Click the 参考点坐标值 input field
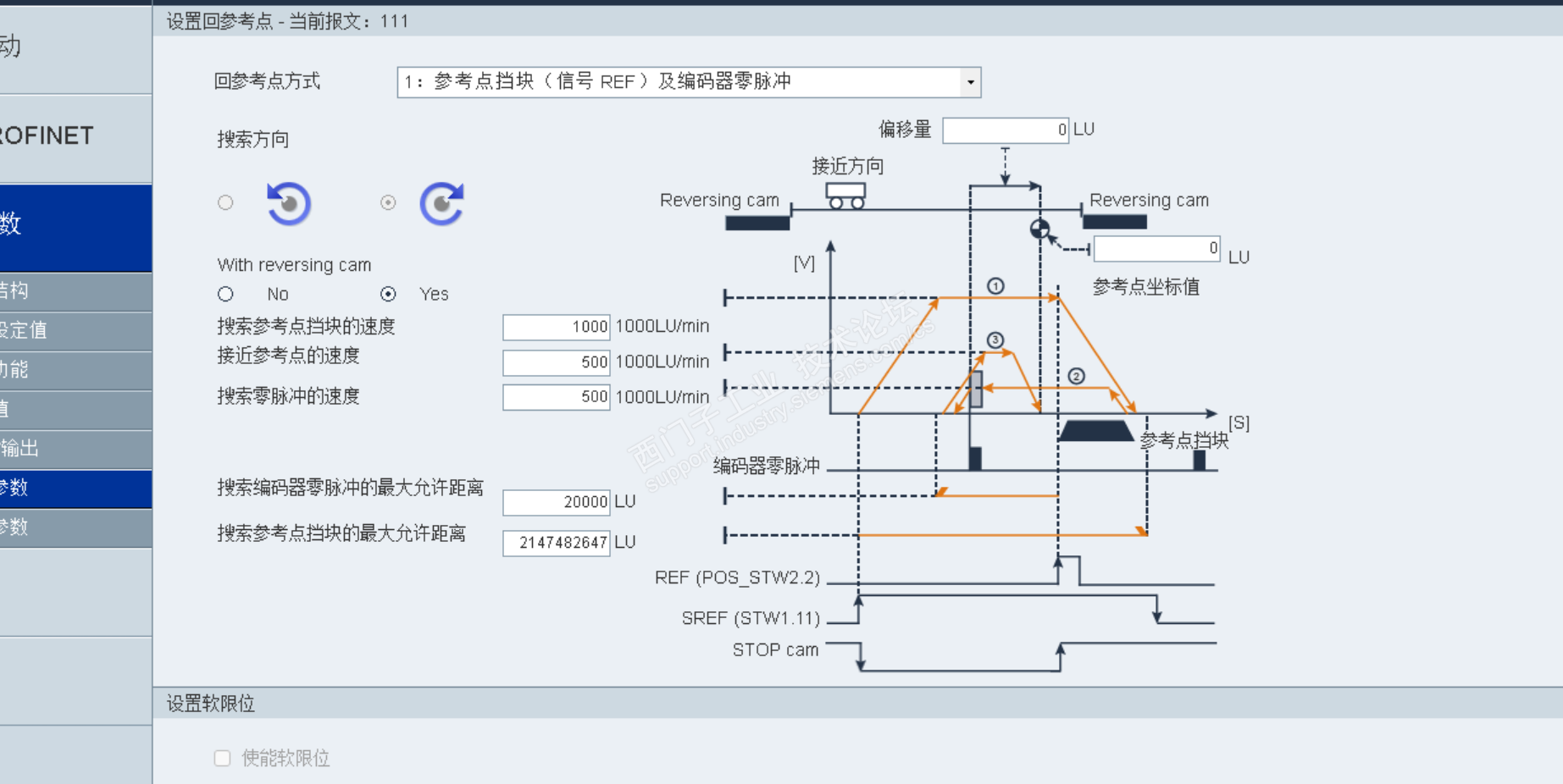This screenshot has width=1563, height=784. point(1157,249)
